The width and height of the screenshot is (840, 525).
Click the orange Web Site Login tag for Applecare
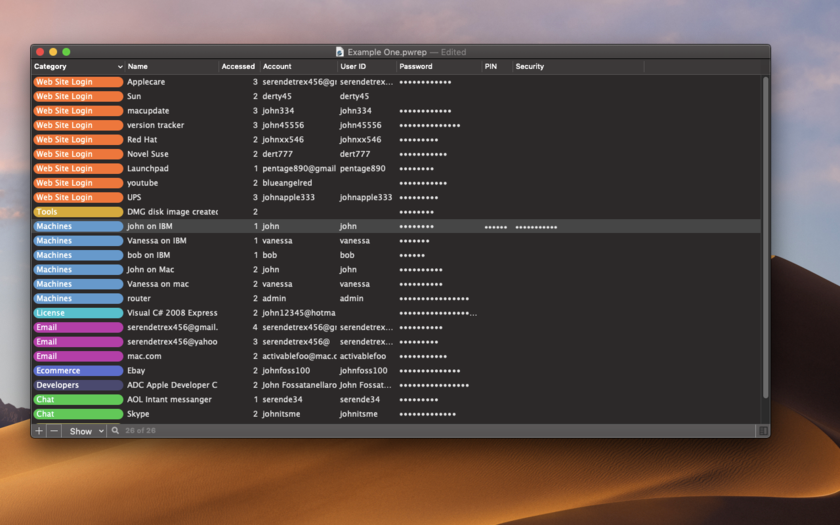(77, 82)
